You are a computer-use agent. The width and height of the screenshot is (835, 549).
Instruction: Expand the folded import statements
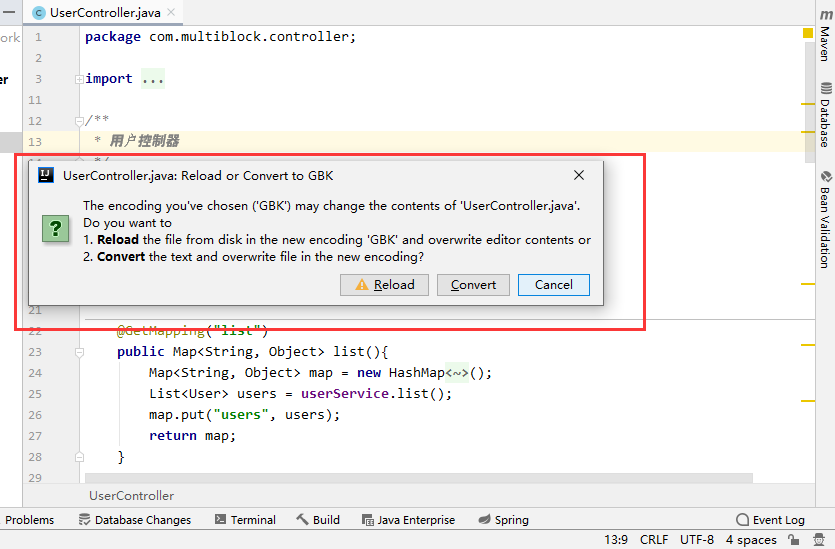point(79,79)
